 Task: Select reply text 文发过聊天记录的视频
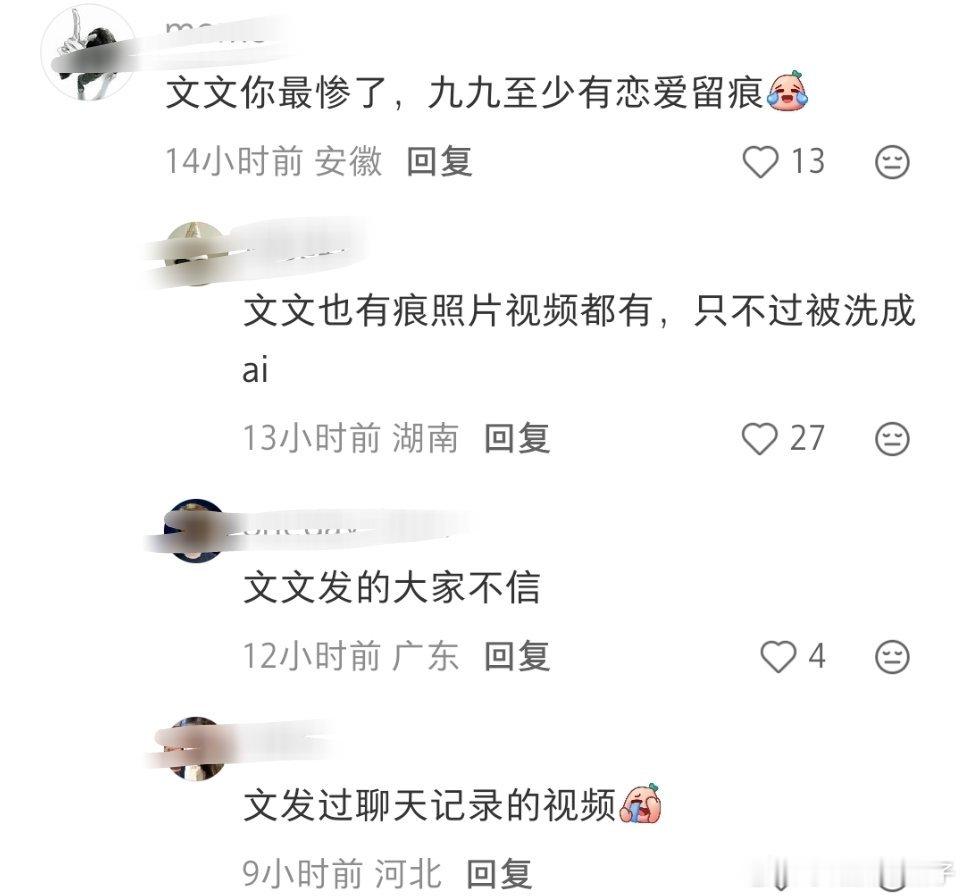(x=429, y=805)
